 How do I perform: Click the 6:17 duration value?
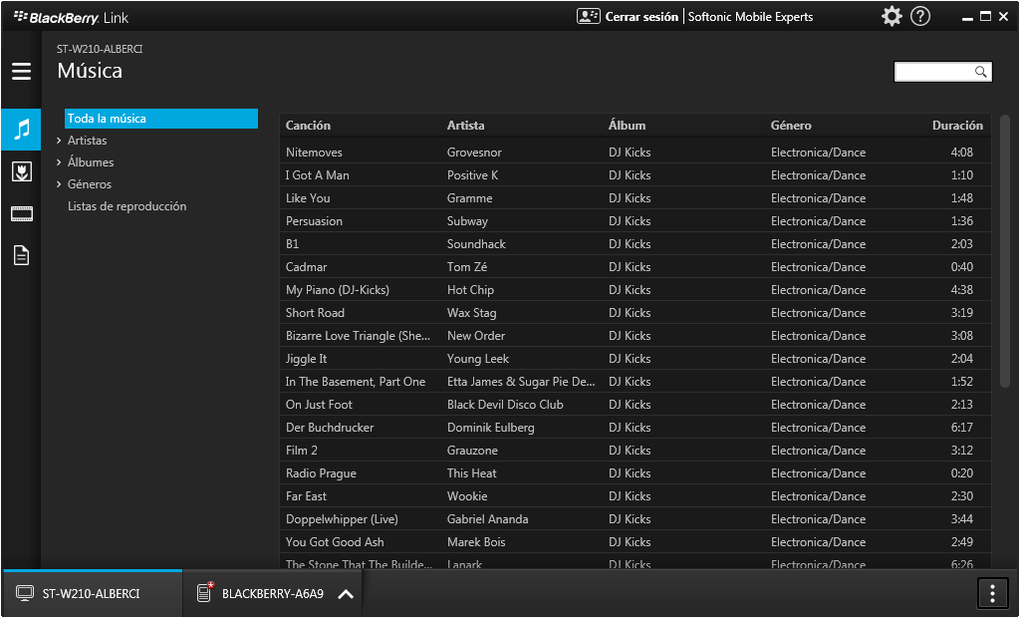[x=961, y=427]
